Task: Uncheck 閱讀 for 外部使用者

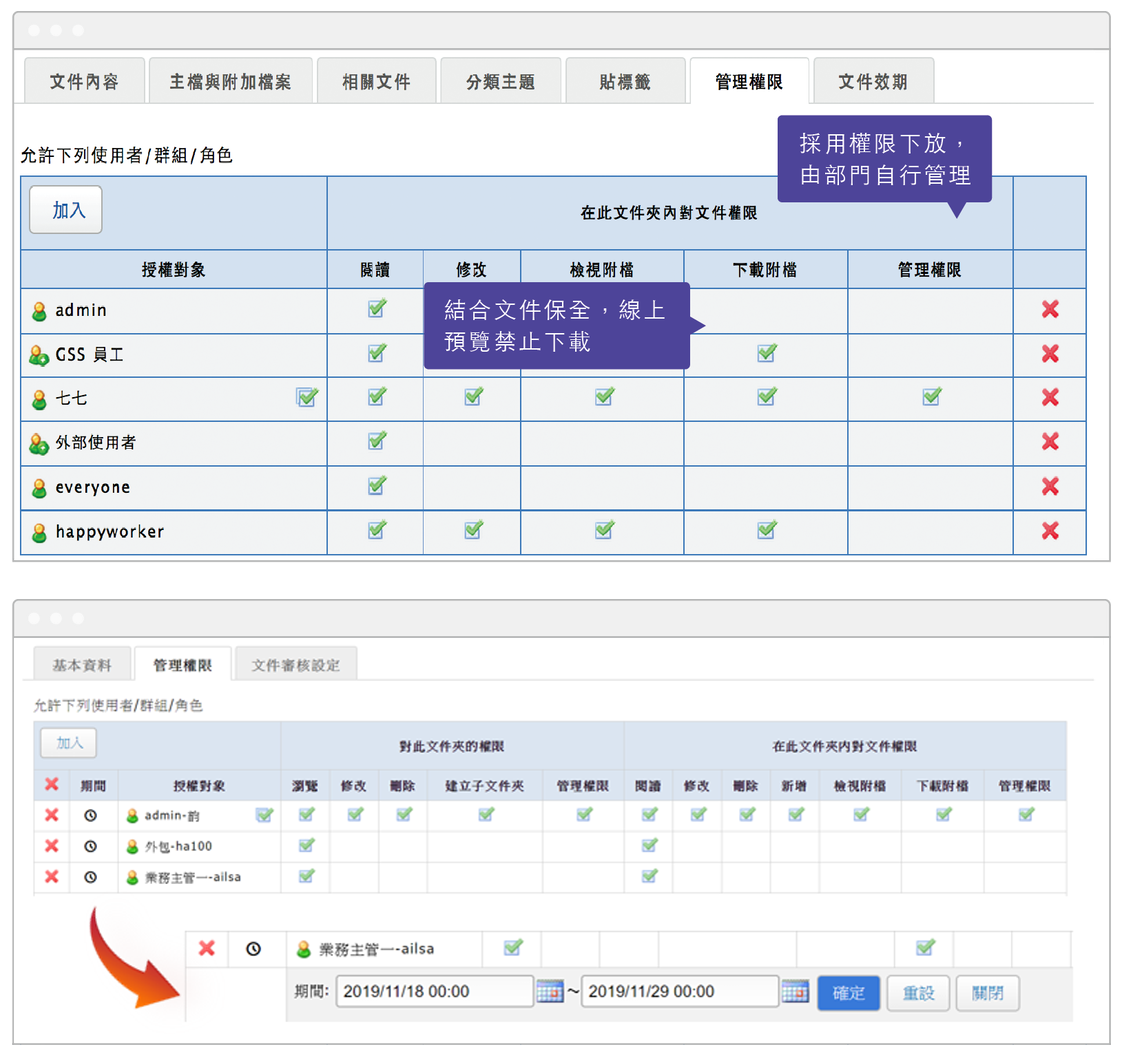Action: pyautogui.click(x=377, y=440)
